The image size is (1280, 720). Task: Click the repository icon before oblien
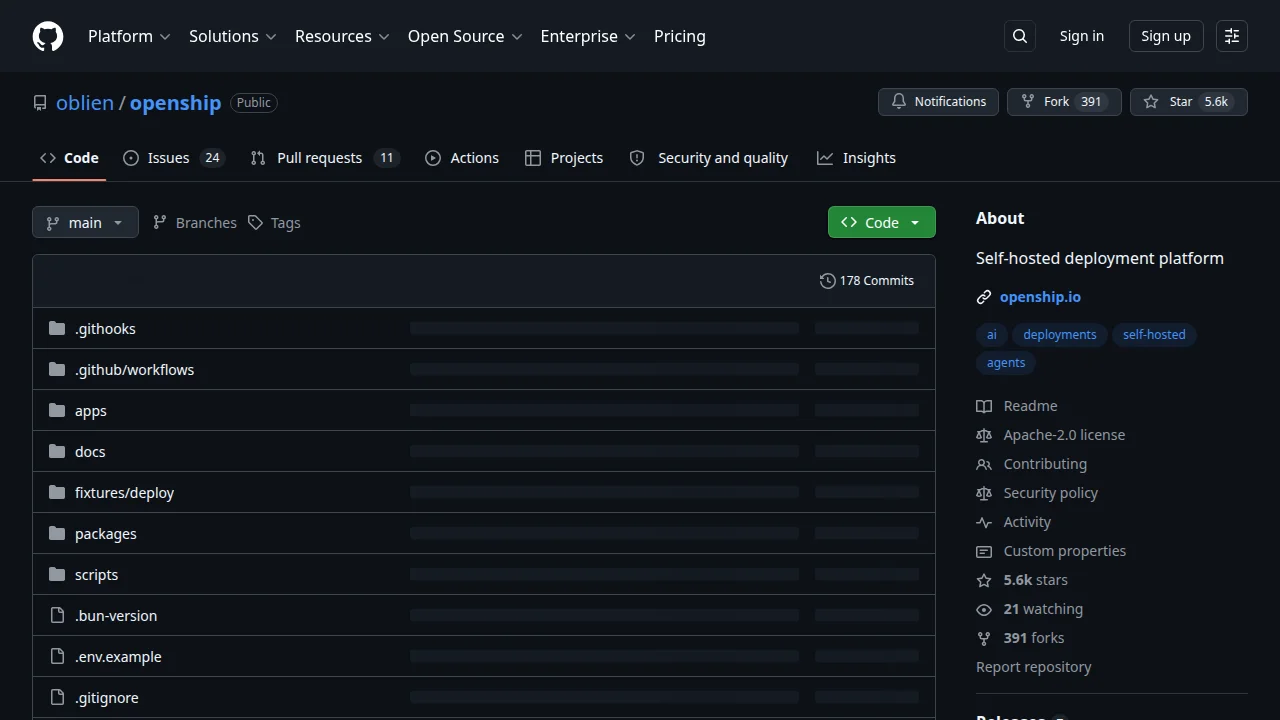[x=40, y=103]
